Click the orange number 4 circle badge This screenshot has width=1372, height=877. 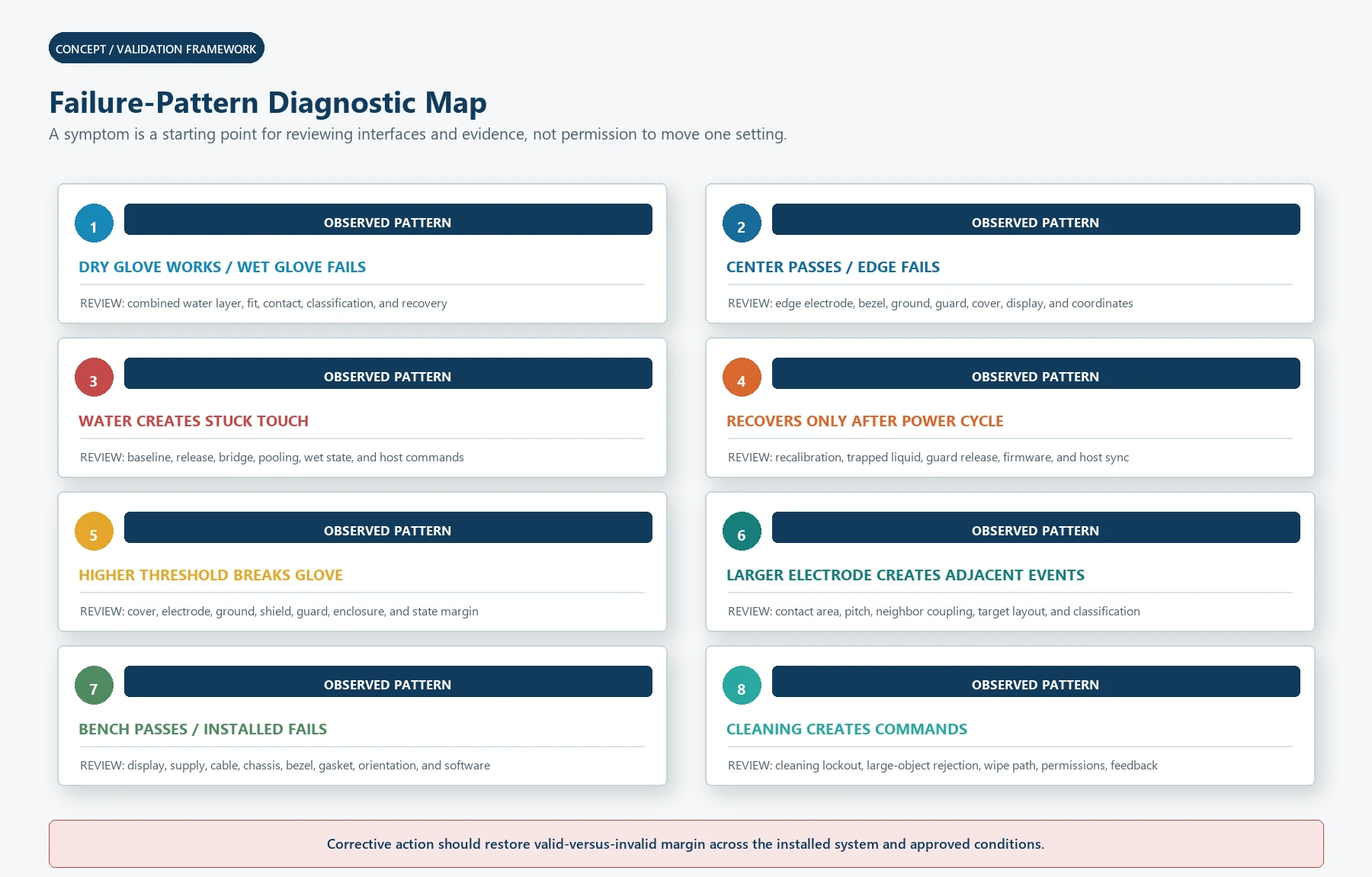coord(742,377)
